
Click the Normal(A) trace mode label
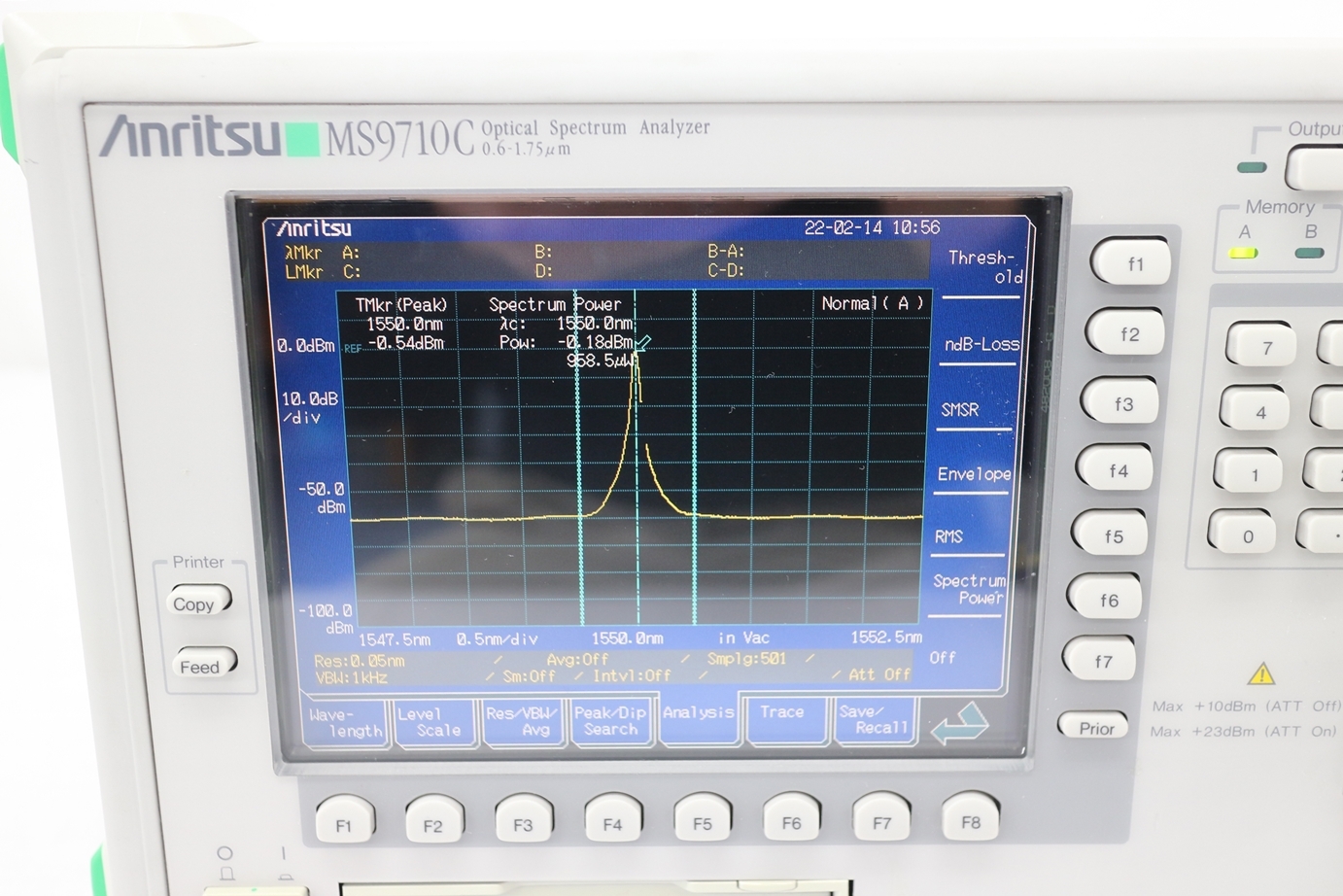pyautogui.click(x=873, y=303)
